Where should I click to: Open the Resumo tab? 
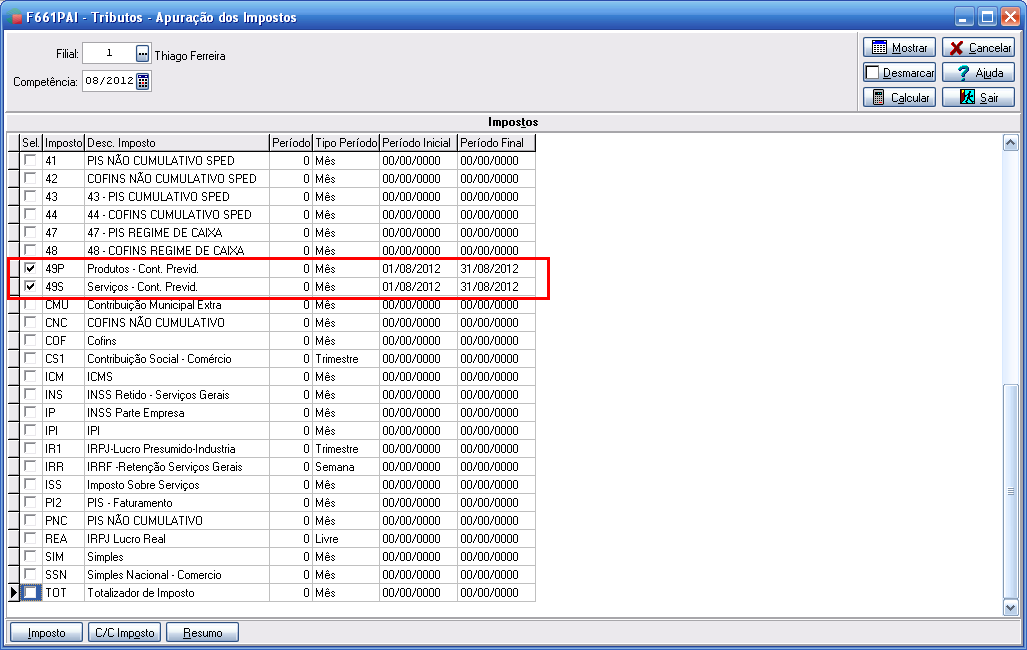coord(202,633)
